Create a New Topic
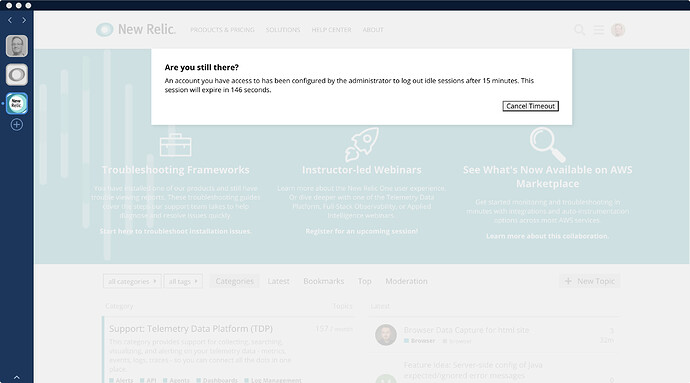 point(590,281)
